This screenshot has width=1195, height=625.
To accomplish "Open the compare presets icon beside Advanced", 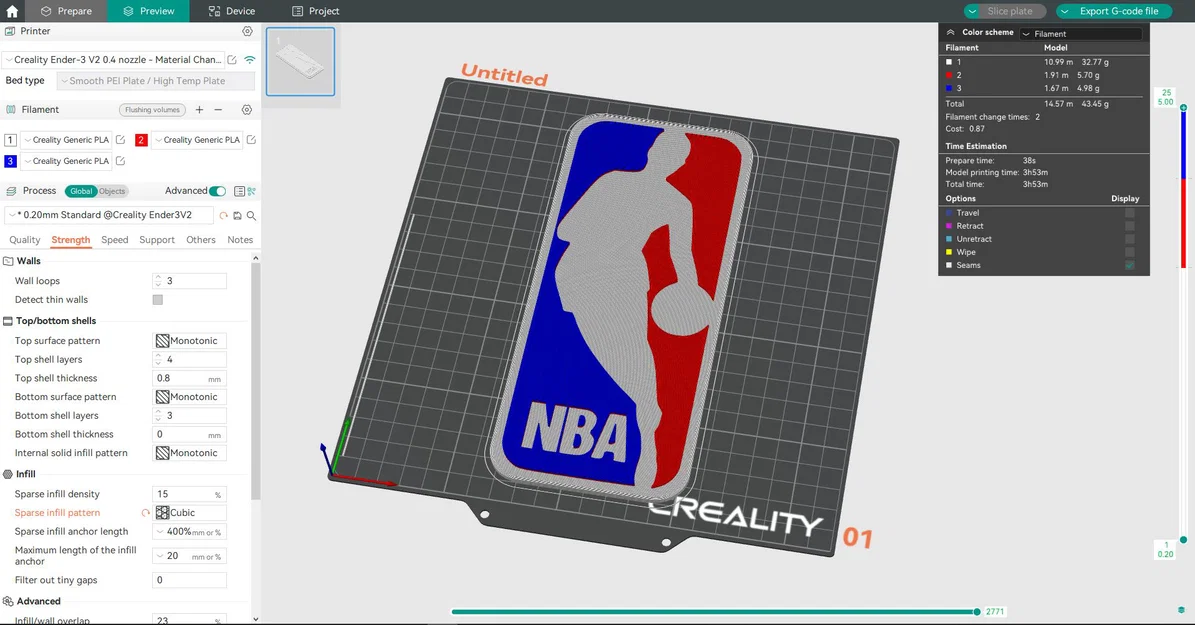I will click(x=251, y=191).
